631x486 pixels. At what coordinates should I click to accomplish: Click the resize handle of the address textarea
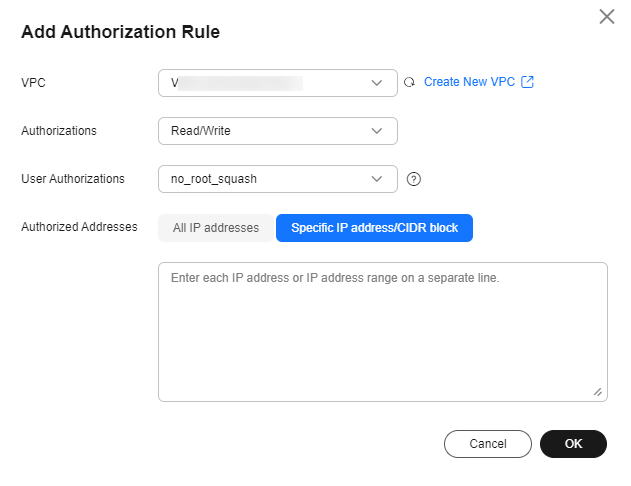point(598,393)
